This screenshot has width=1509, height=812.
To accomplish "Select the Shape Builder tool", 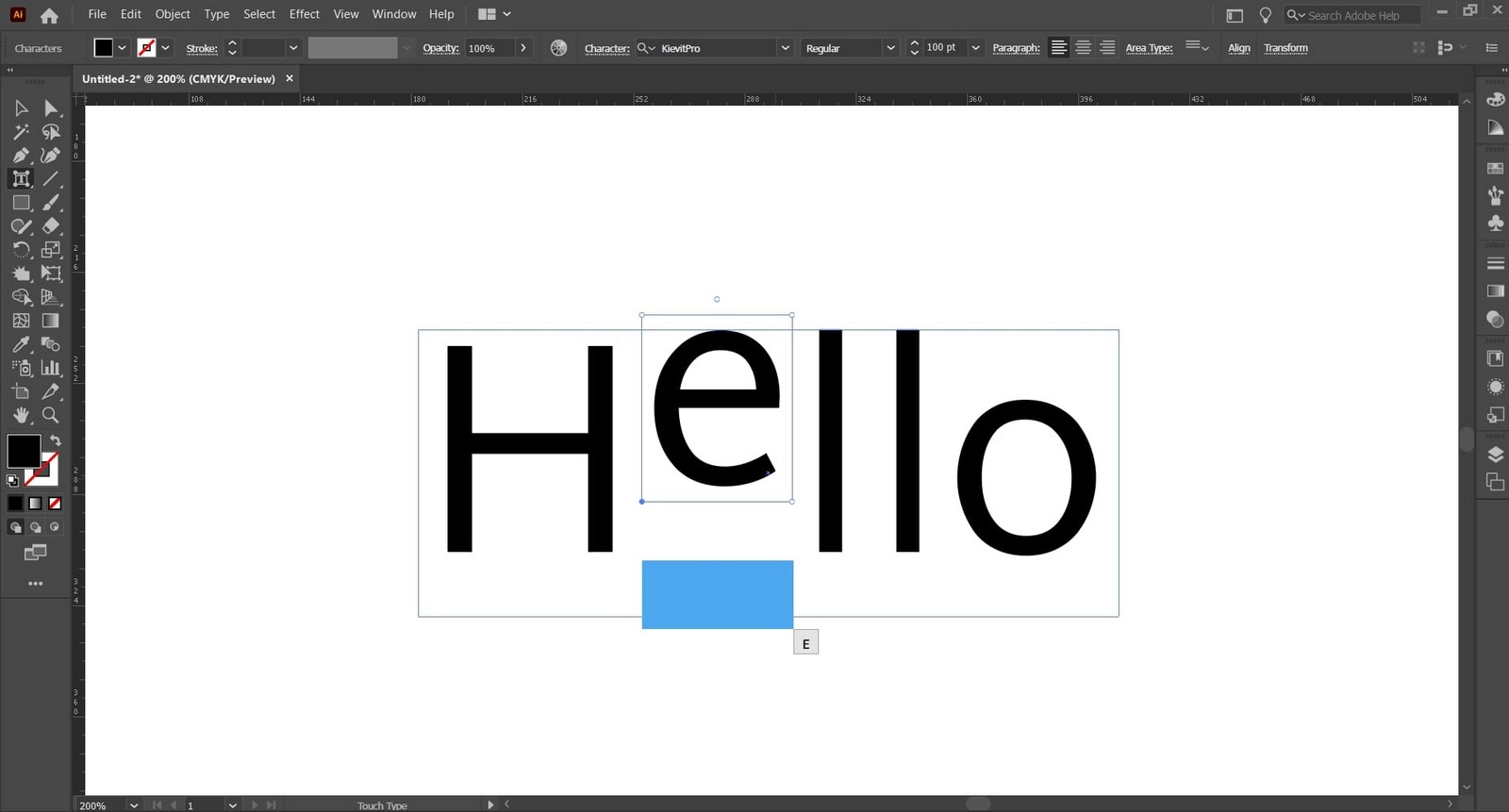I will click(21, 297).
